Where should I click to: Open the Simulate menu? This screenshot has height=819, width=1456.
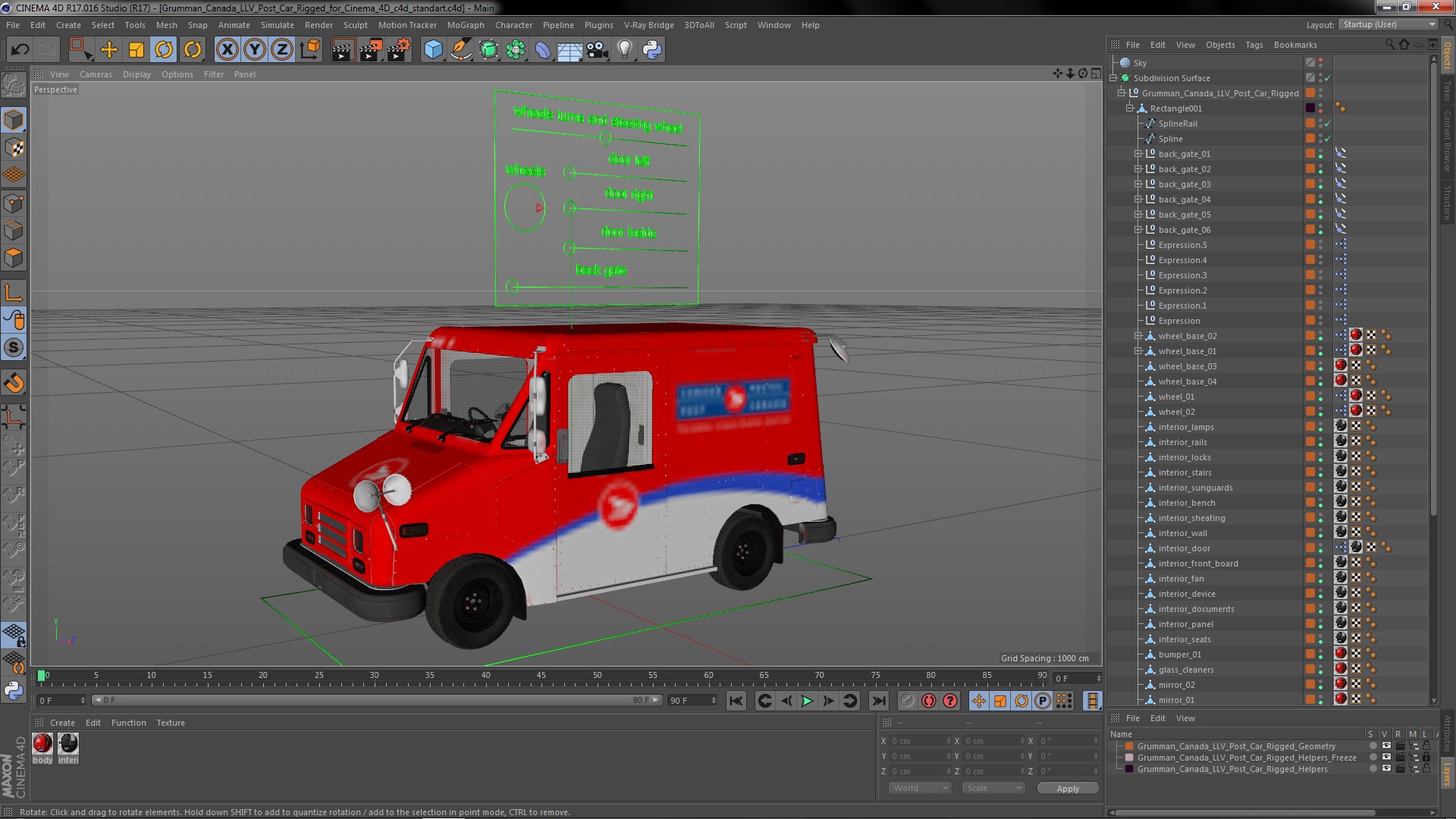coord(277,25)
